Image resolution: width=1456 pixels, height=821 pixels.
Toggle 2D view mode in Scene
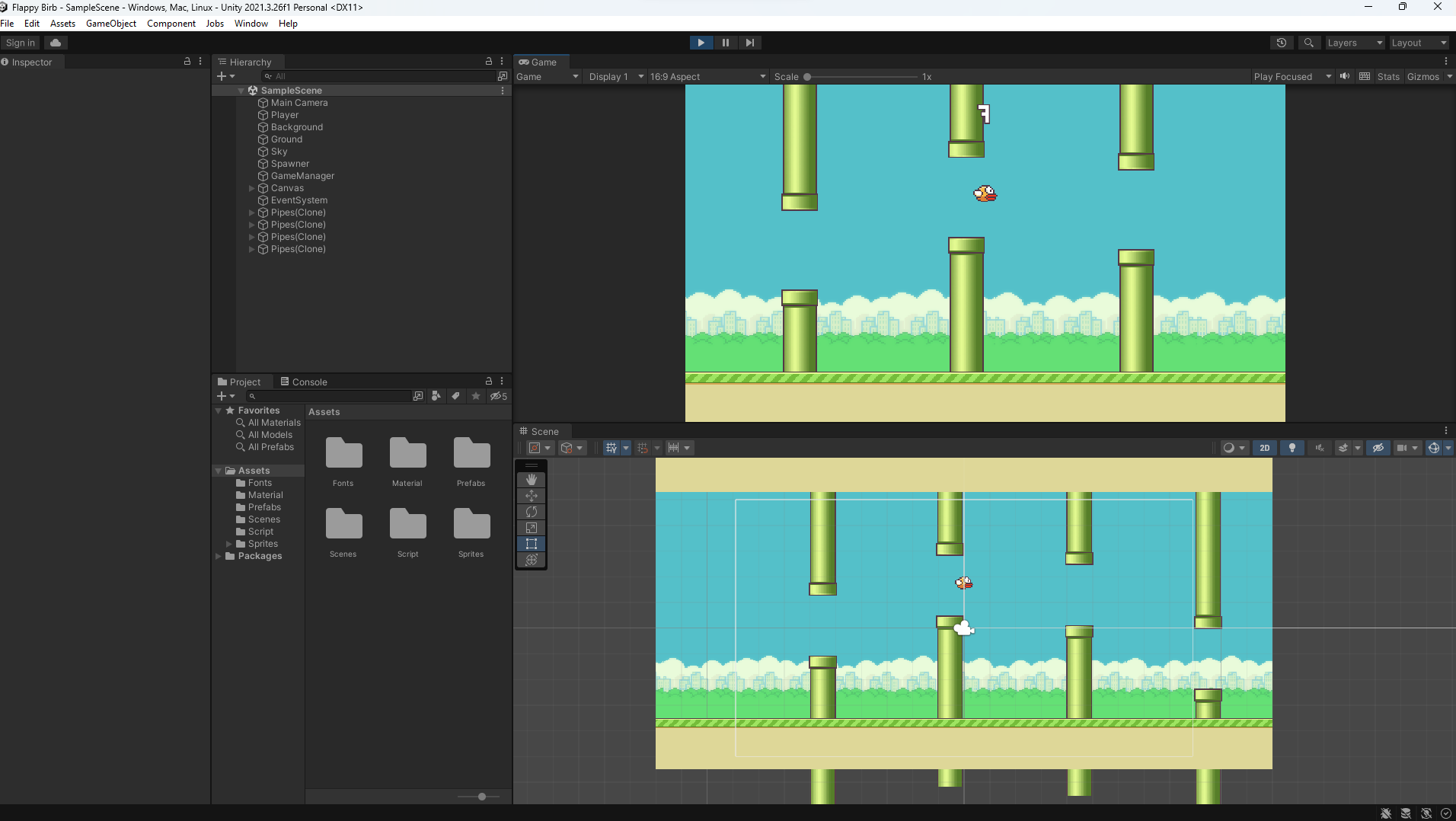point(1265,448)
